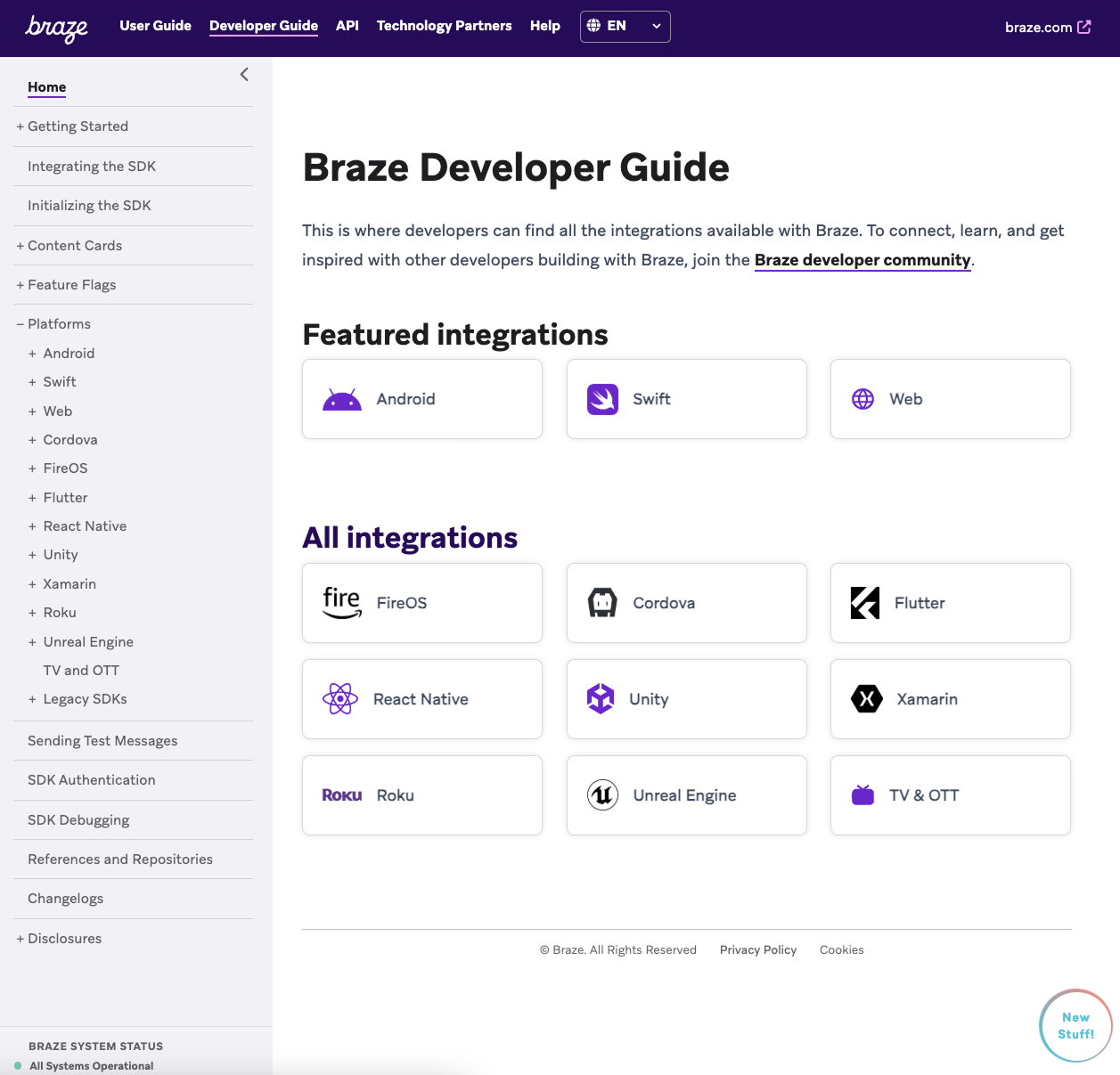The width and height of the screenshot is (1120, 1075).
Task: Select Web in the sidebar tree
Action: [x=58, y=411]
